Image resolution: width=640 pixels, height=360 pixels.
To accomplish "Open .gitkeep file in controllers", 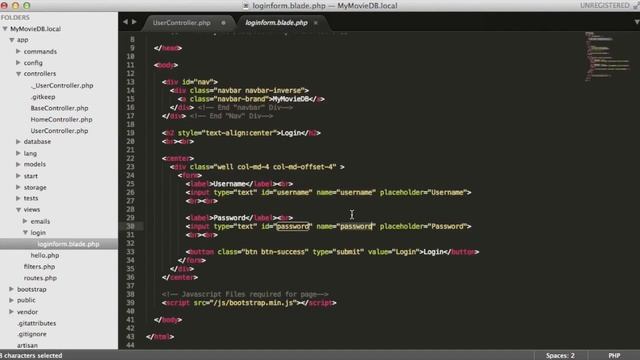I will point(43,97).
